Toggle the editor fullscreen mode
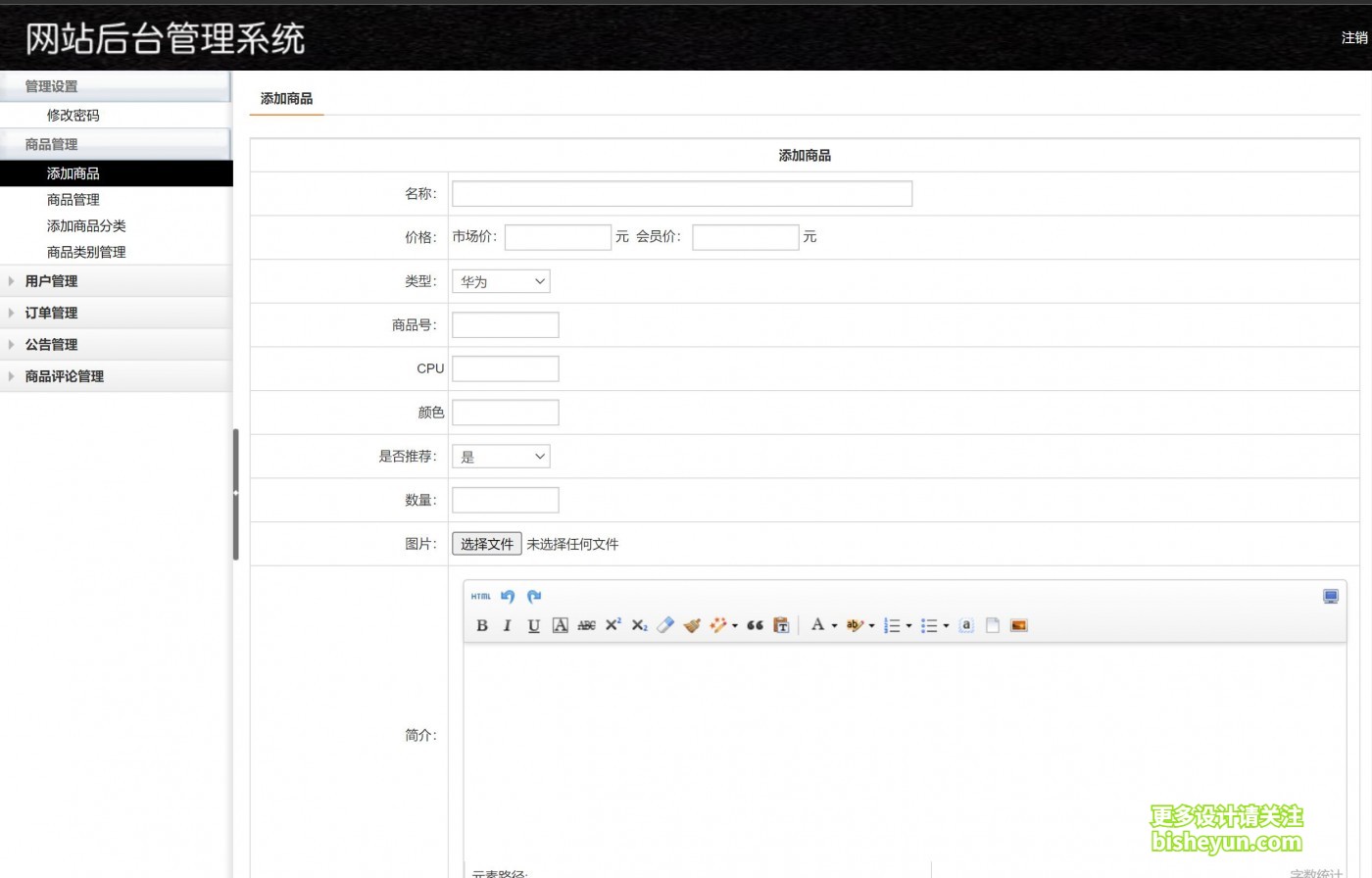1372x878 pixels. coord(1331,597)
